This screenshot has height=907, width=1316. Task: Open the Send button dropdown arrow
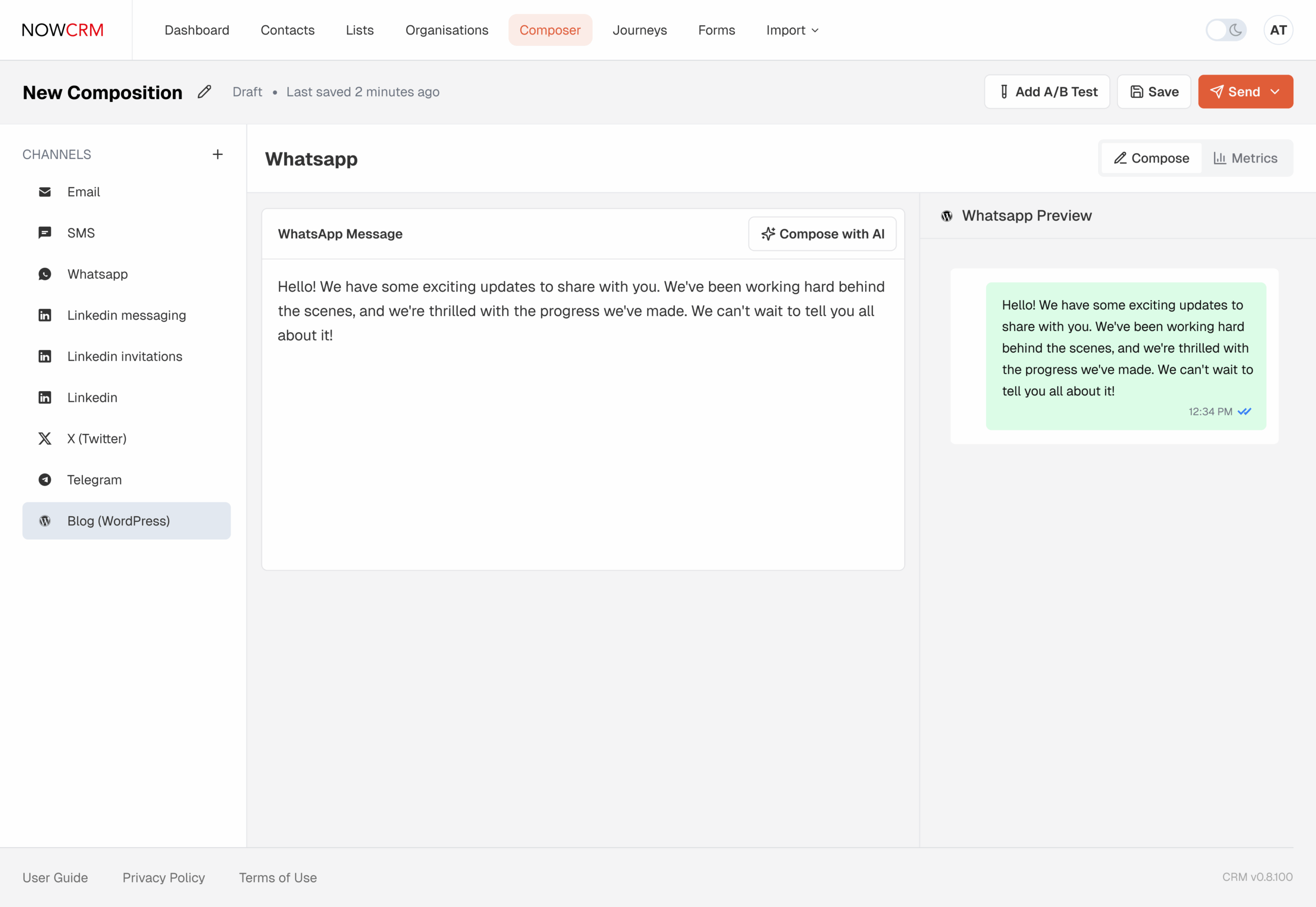(1274, 92)
